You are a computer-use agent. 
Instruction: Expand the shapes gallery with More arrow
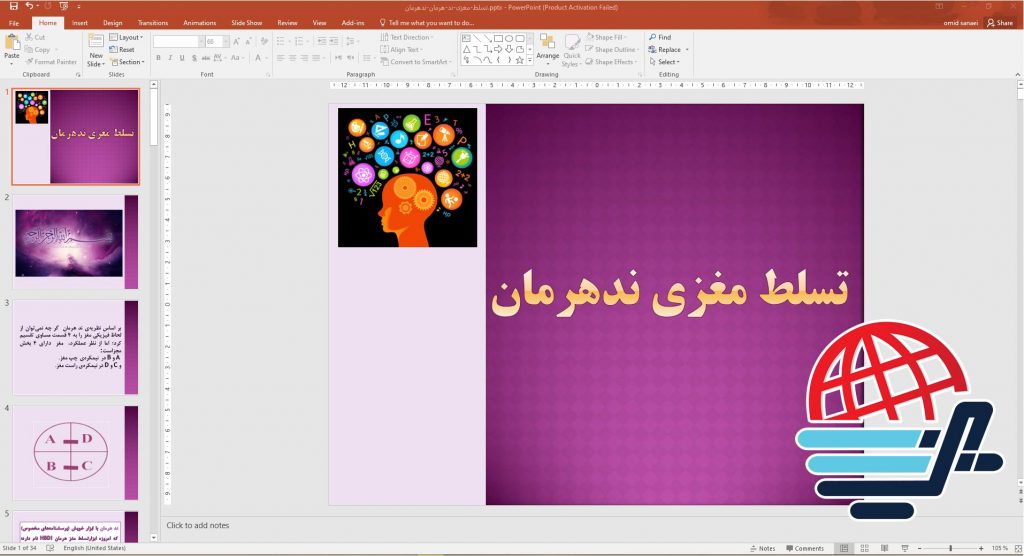(530, 60)
